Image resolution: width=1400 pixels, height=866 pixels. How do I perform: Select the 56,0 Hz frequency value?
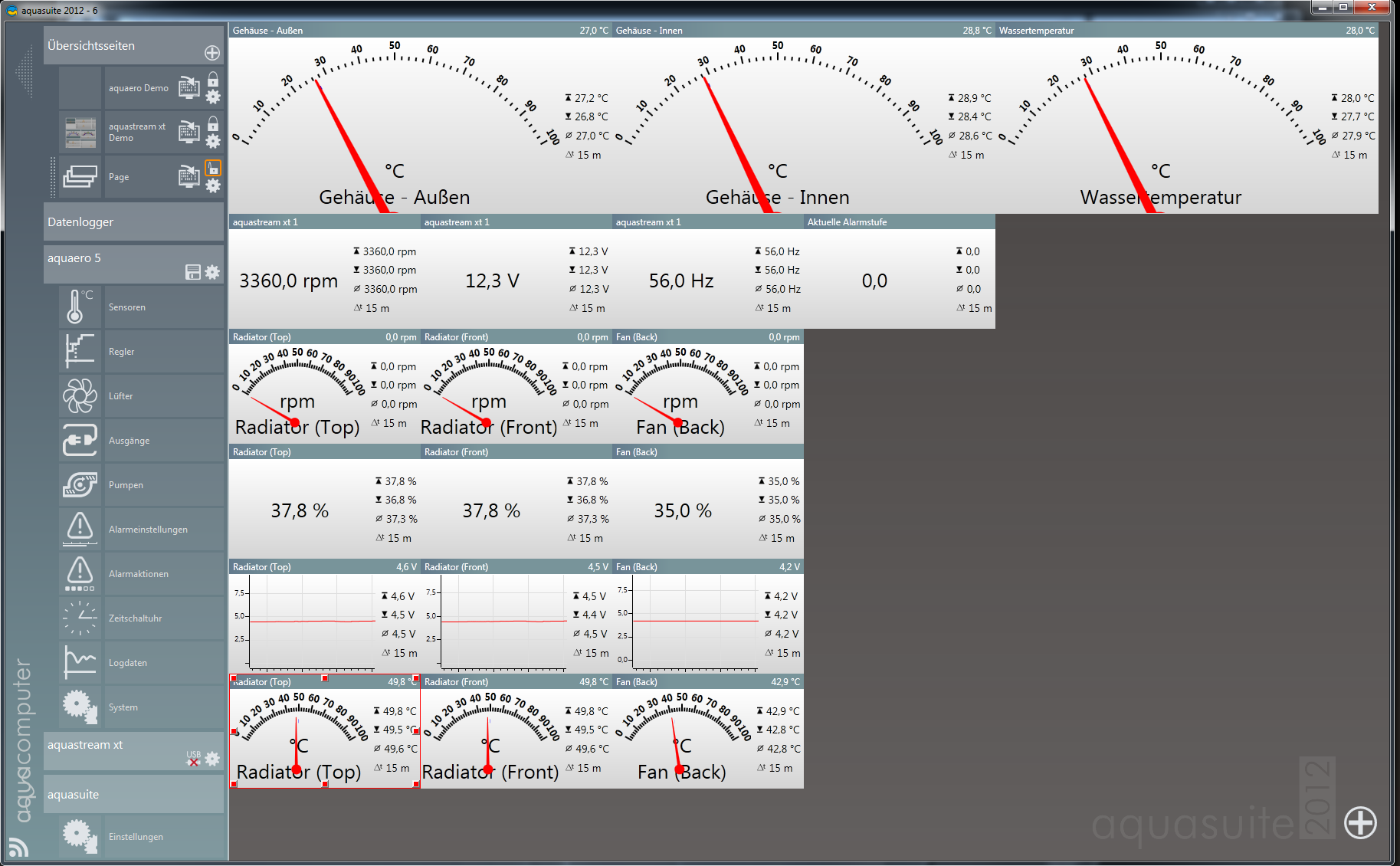click(681, 281)
